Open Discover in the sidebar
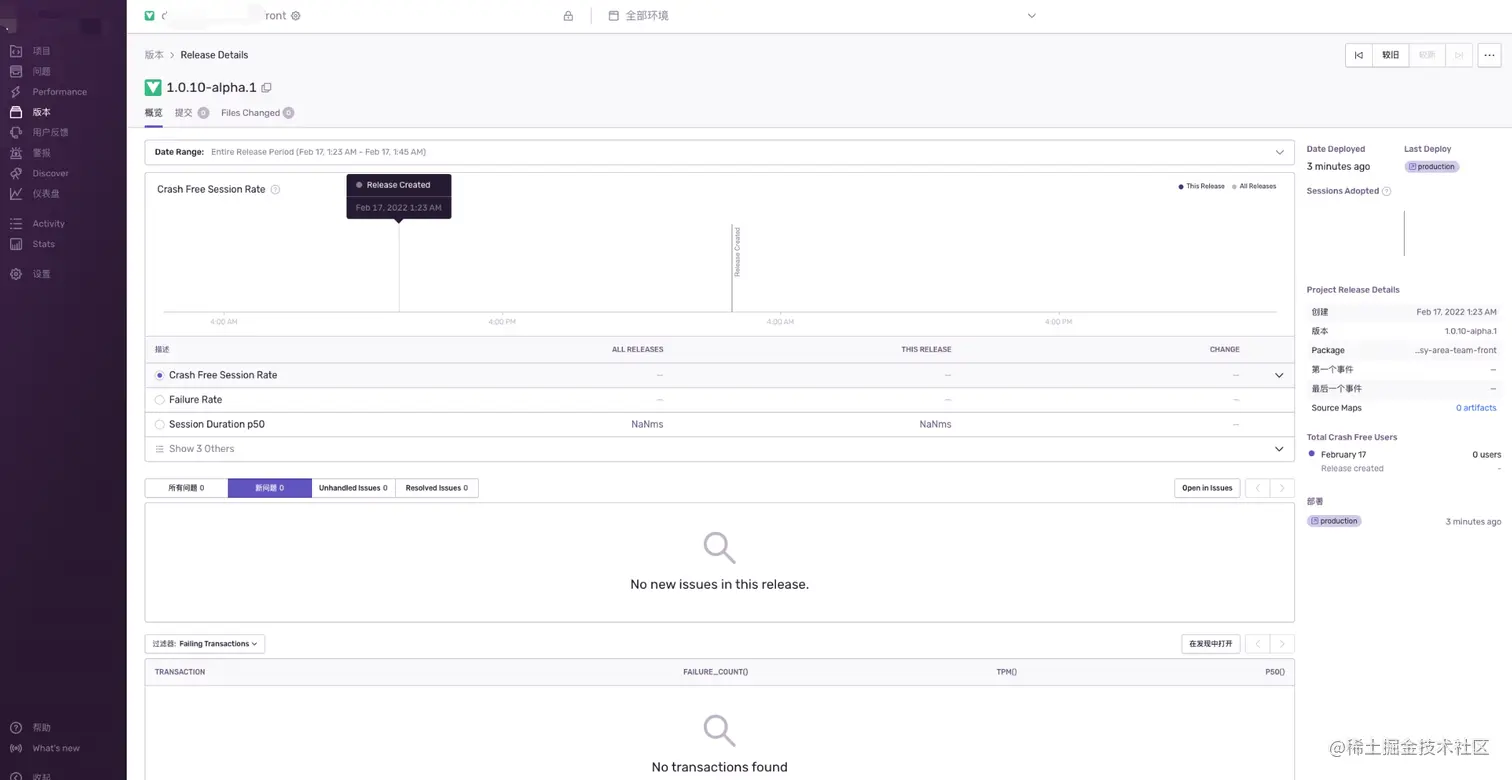Screen dimensions: 1512x780 [40, 173]
